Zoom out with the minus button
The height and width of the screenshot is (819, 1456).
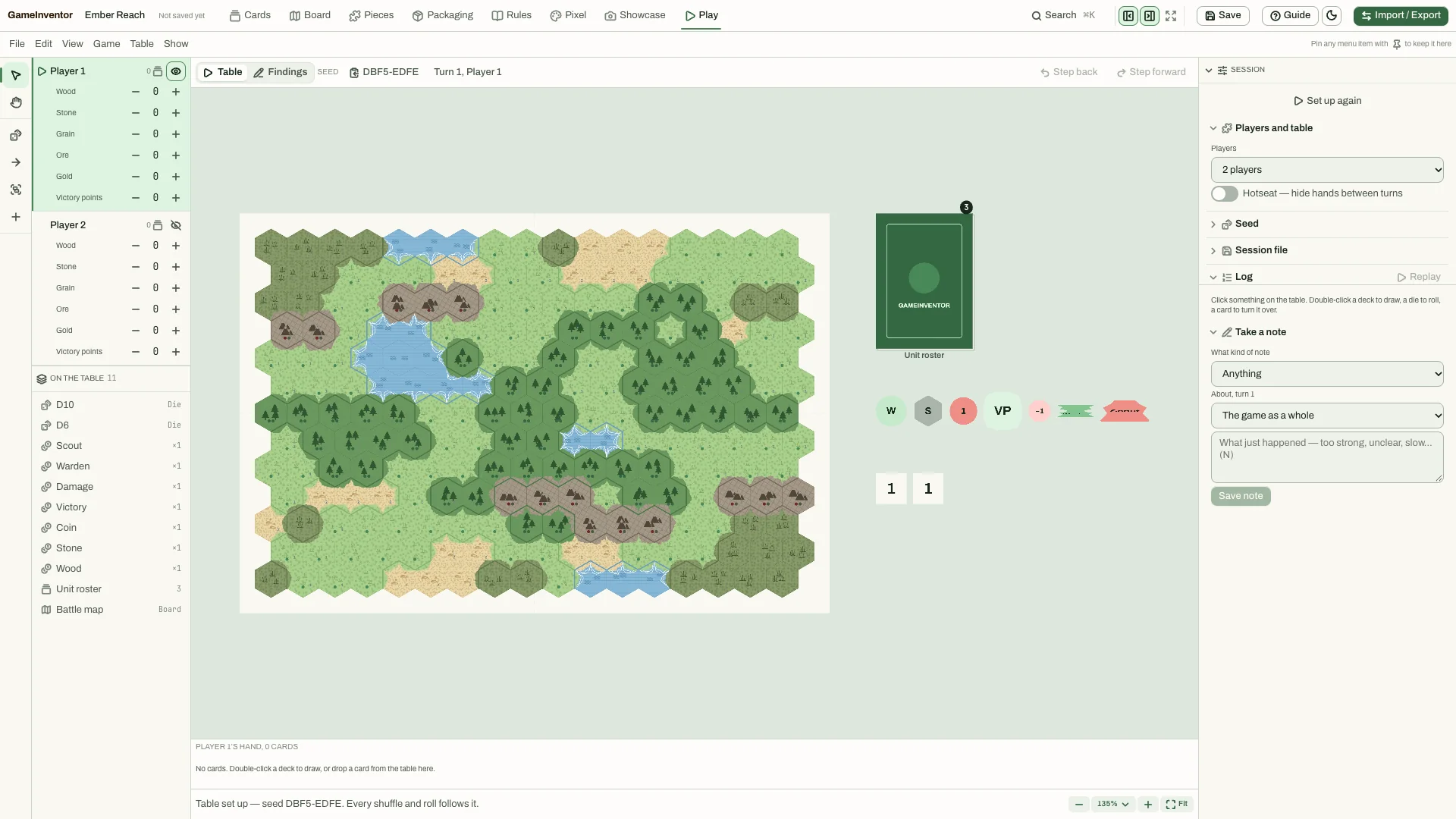[1079, 804]
